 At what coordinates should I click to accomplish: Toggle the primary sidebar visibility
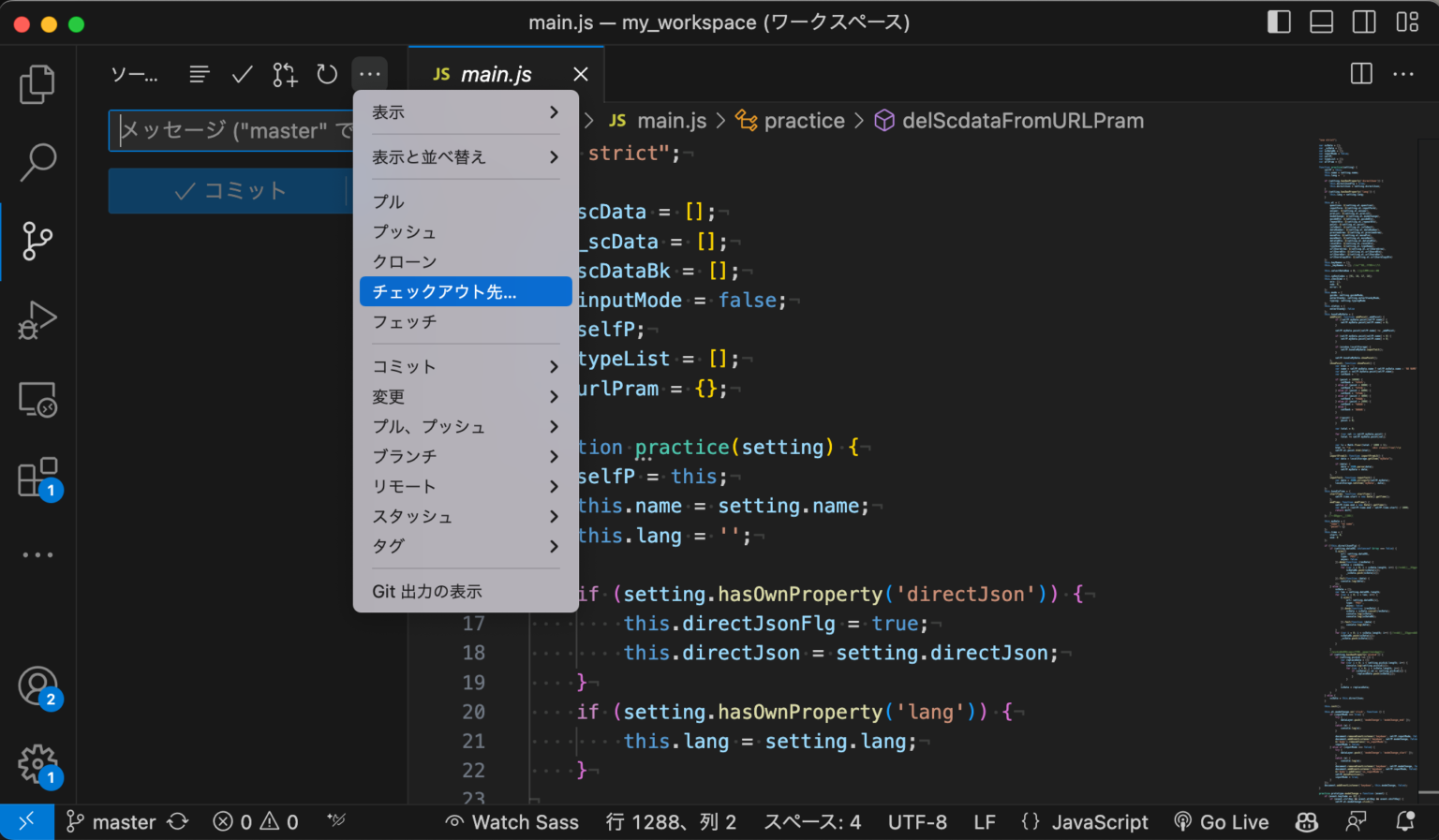pos(1279,22)
